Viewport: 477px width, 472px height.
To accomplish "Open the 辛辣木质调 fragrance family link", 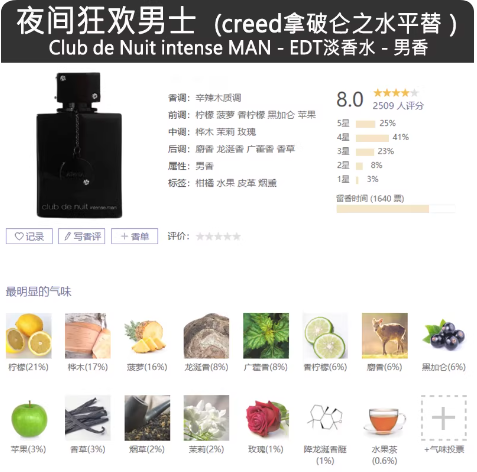I will [x=218, y=98].
